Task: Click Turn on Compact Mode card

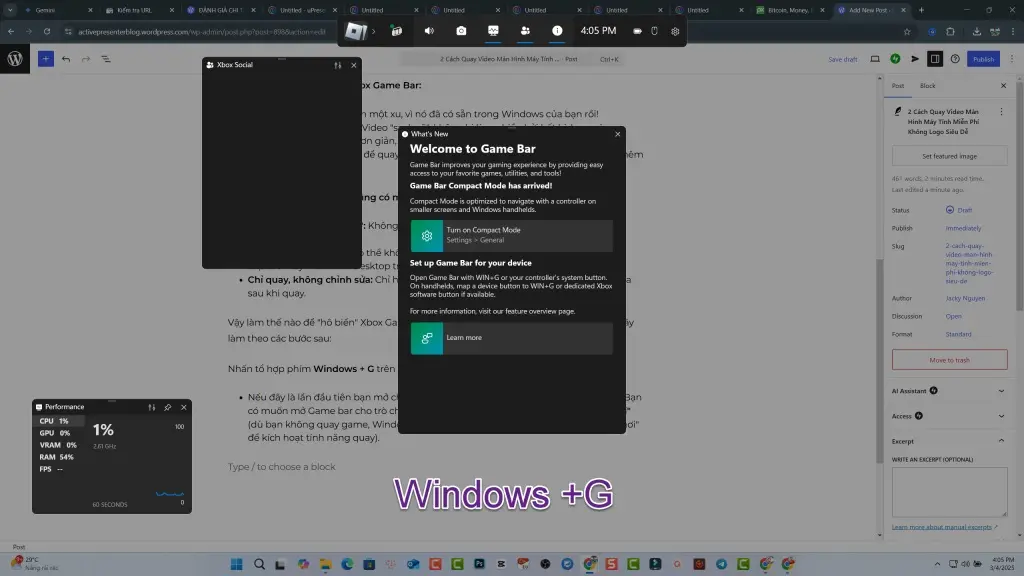Action: (x=511, y=235)
